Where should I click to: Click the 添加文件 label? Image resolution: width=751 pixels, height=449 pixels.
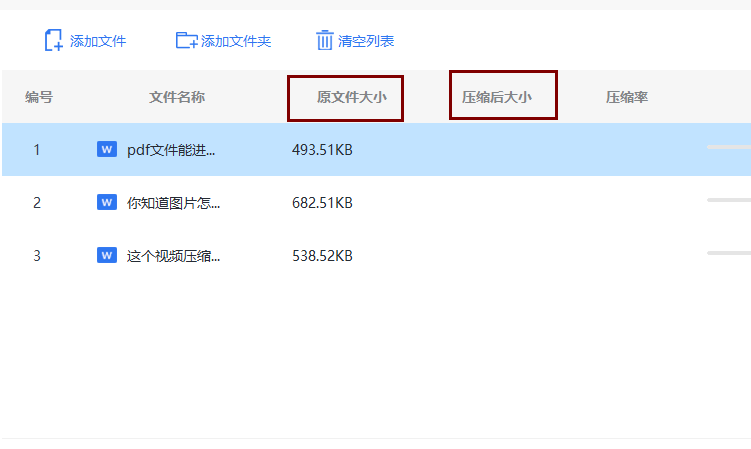click(98, 41)
